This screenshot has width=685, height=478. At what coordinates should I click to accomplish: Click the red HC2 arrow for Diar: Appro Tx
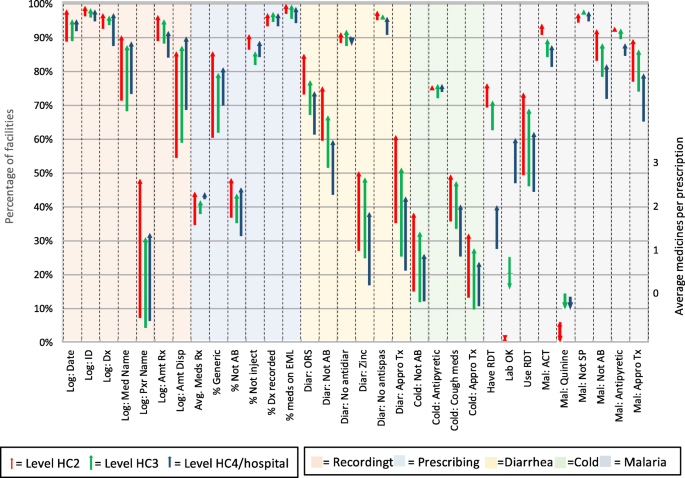click(396, 180)
